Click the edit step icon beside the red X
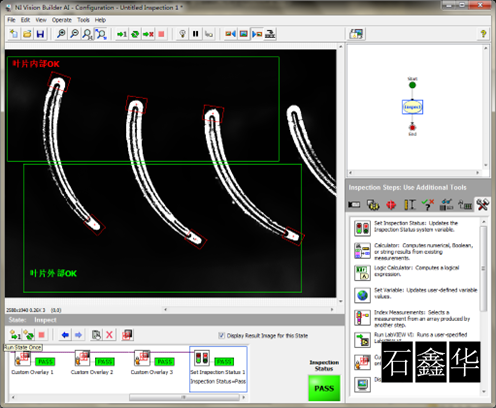496x408 pixels. coord(96,335)
